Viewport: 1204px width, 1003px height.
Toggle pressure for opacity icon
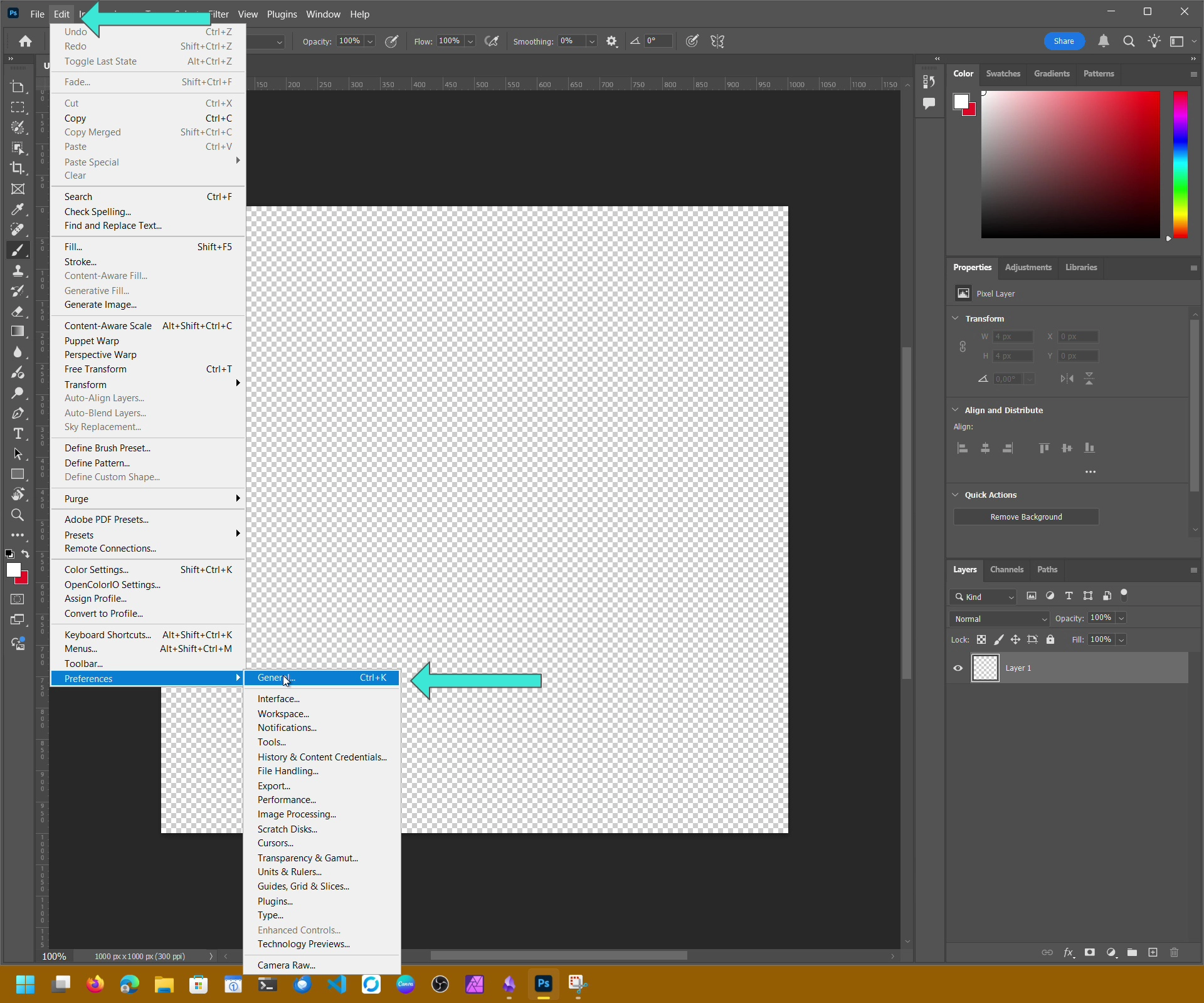coord(391,41)
